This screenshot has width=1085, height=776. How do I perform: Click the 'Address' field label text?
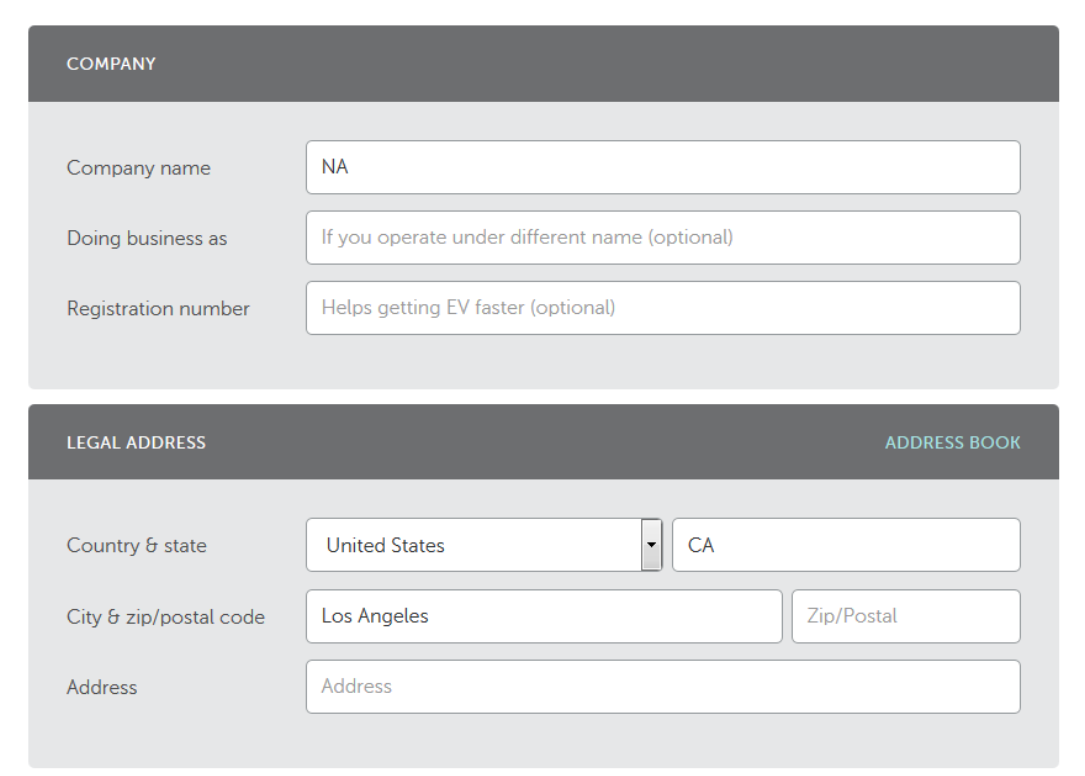(102, 687)
